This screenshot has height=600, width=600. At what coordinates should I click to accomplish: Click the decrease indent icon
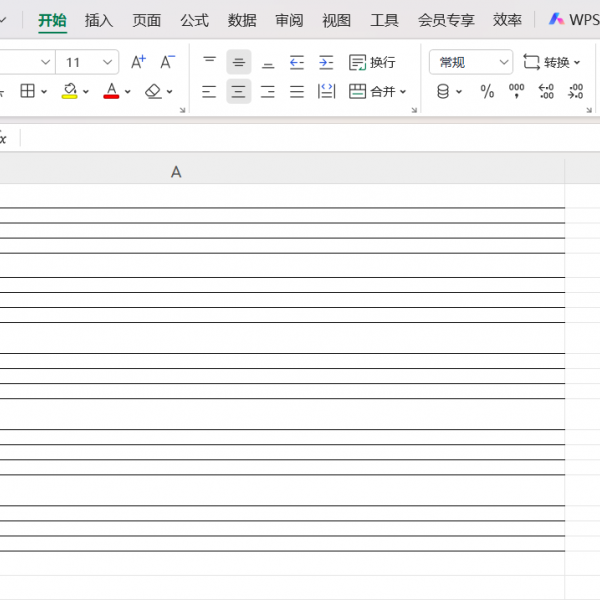[297, 62]
